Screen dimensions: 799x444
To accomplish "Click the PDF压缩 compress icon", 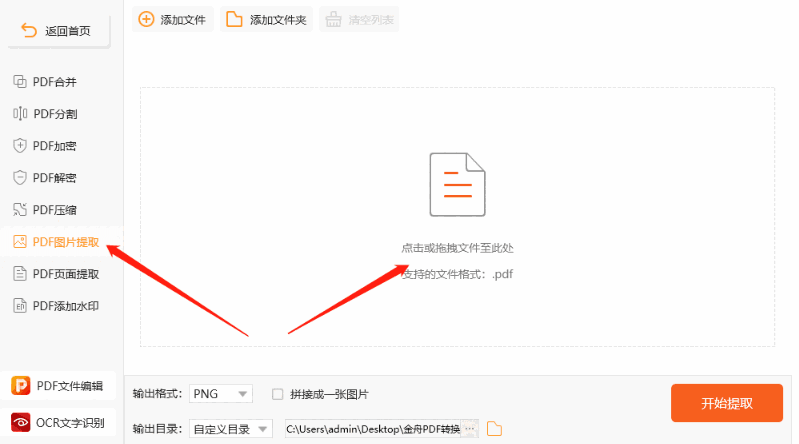I will coord(19,210).
